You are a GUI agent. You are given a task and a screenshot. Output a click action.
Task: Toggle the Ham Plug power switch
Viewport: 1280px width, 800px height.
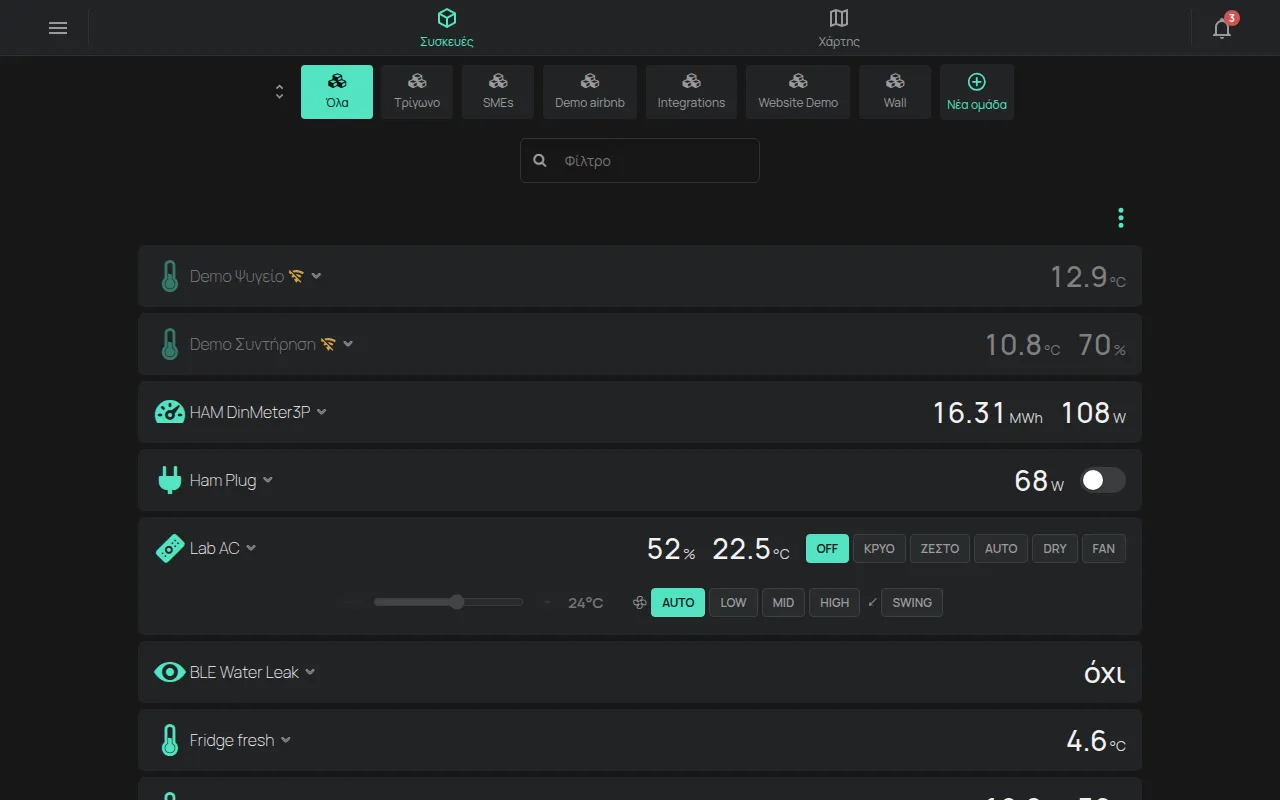click(x=1103, y=480)
